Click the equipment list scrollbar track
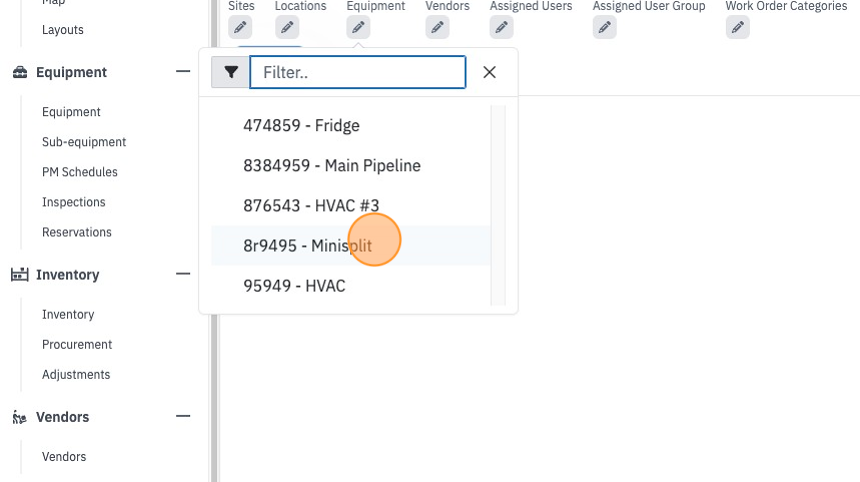The width and height of the screenshot is (860, 482). point(498,205)
